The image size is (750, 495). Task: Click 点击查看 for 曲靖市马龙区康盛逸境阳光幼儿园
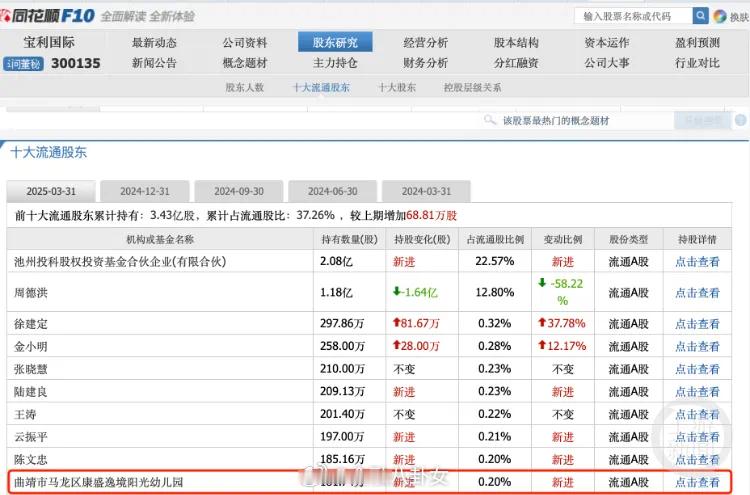click(697, 482)
